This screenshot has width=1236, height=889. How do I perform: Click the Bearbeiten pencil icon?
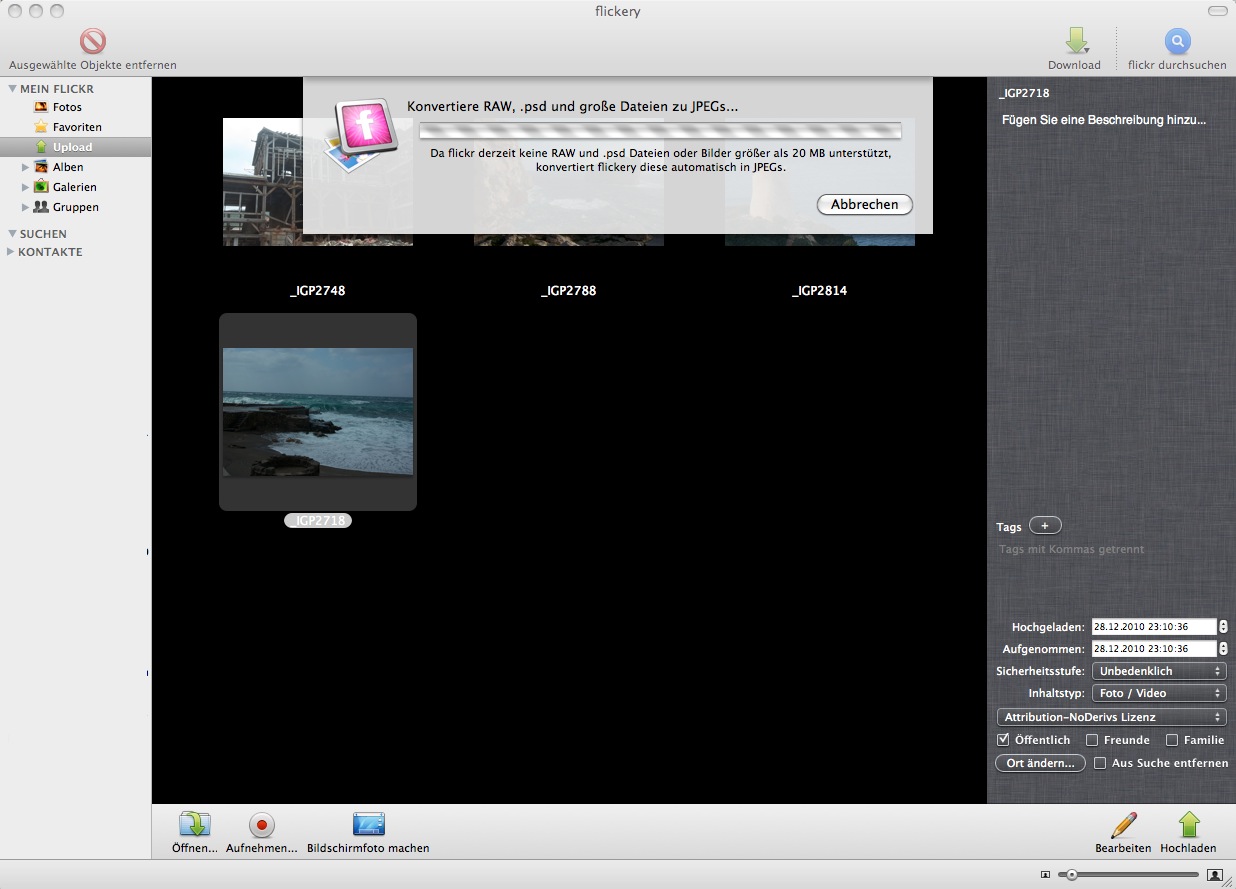(1123, 825)
